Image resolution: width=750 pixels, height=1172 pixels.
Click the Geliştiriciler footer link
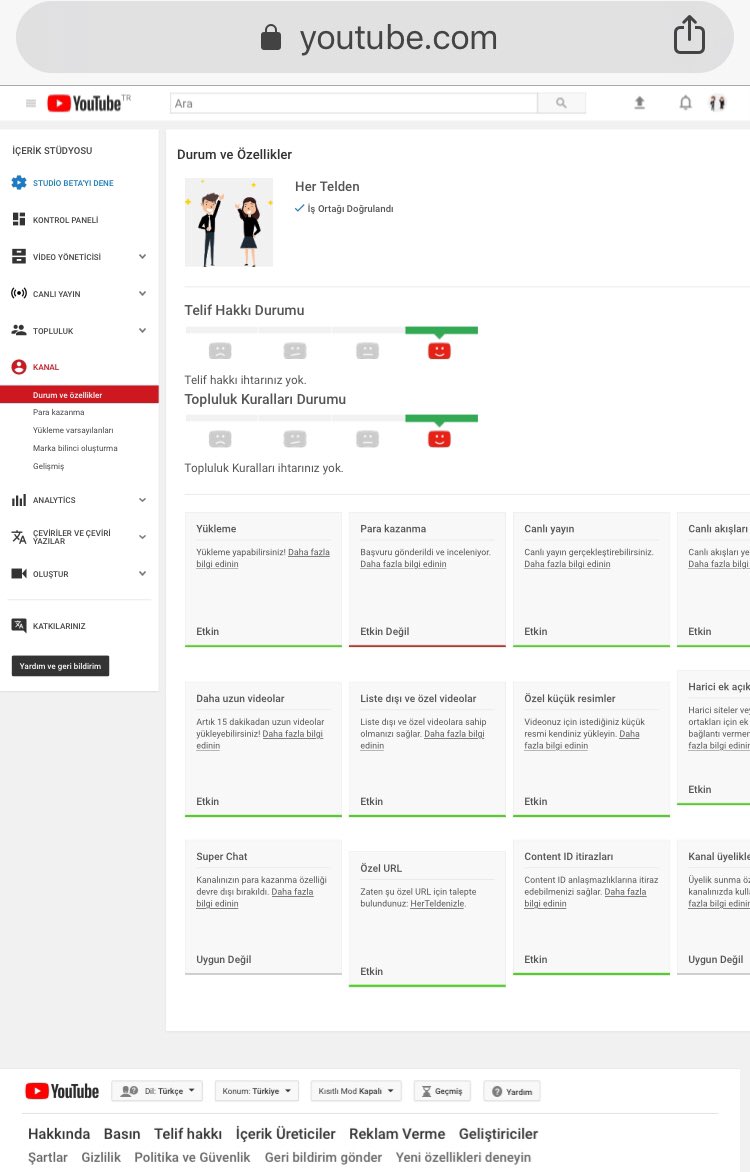(498, 1134)
